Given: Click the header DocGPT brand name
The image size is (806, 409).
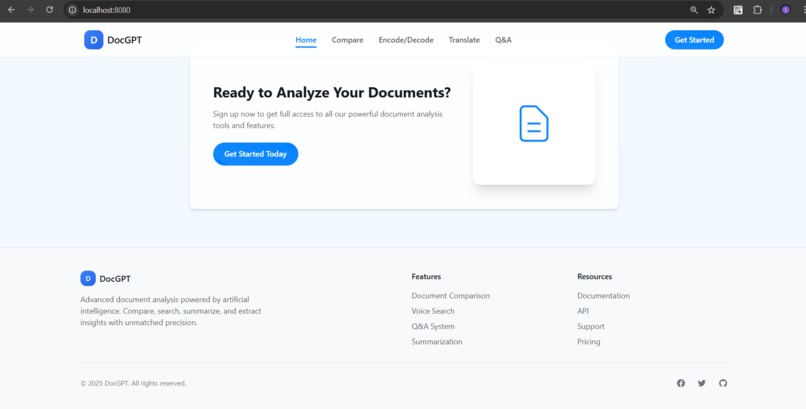Looking at the screenshot, I should [124, 40].
